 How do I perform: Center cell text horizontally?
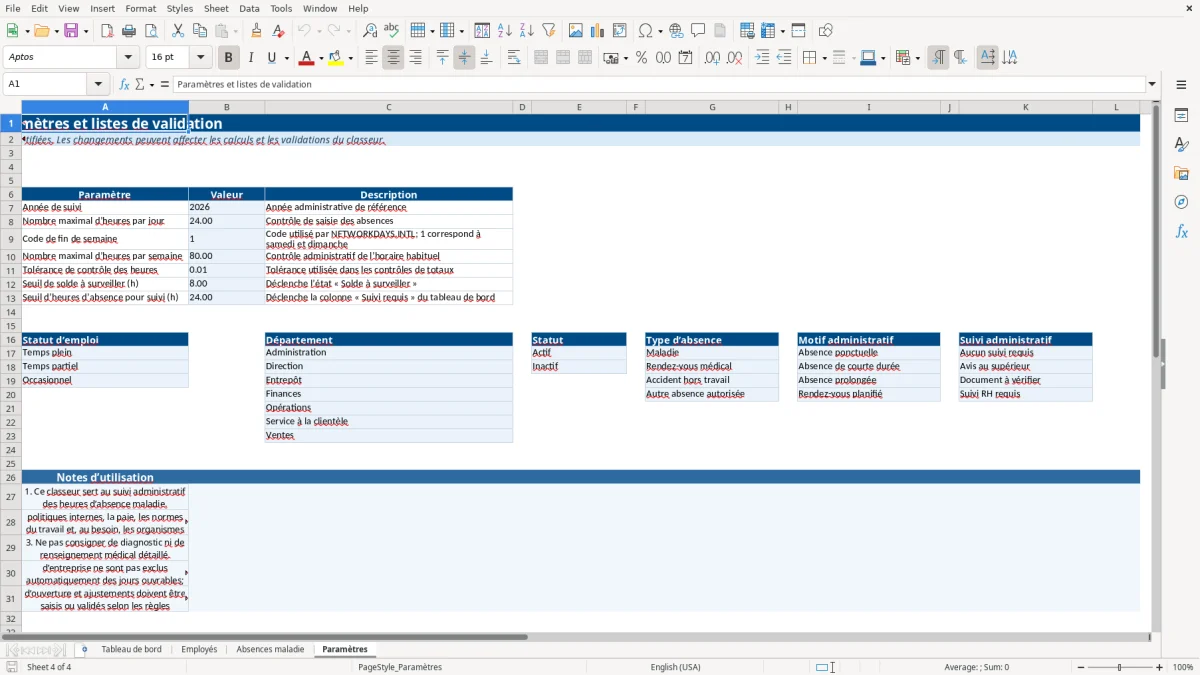393,58
